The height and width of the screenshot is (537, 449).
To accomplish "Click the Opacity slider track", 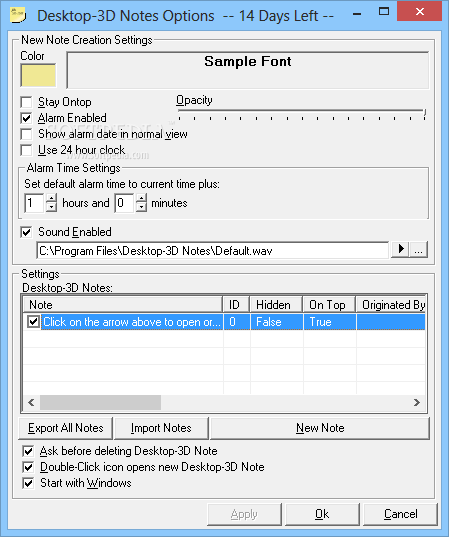I will 301,111.
